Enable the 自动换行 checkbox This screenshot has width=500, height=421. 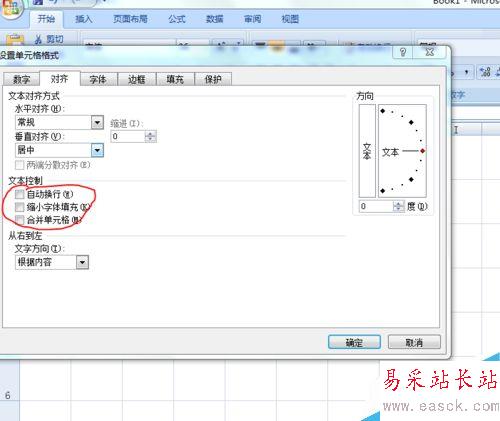click(19, 194)
